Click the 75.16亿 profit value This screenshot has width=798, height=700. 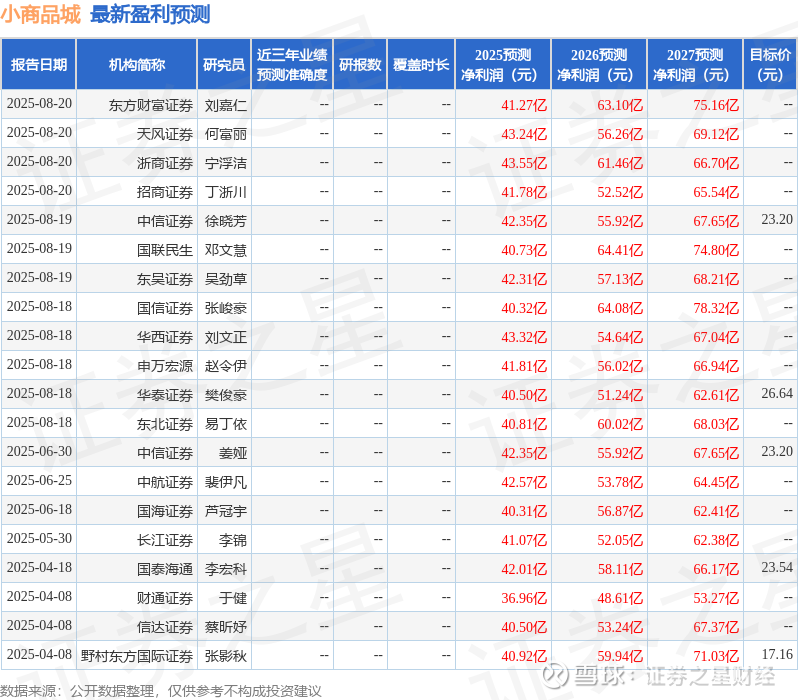coord(716,105)
